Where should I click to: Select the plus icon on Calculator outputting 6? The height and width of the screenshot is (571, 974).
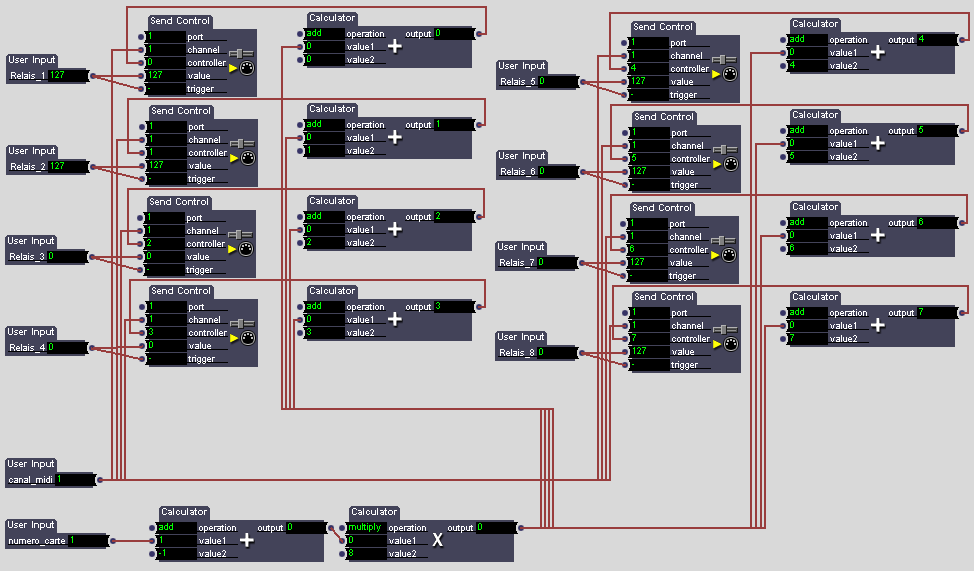[878, 235]
